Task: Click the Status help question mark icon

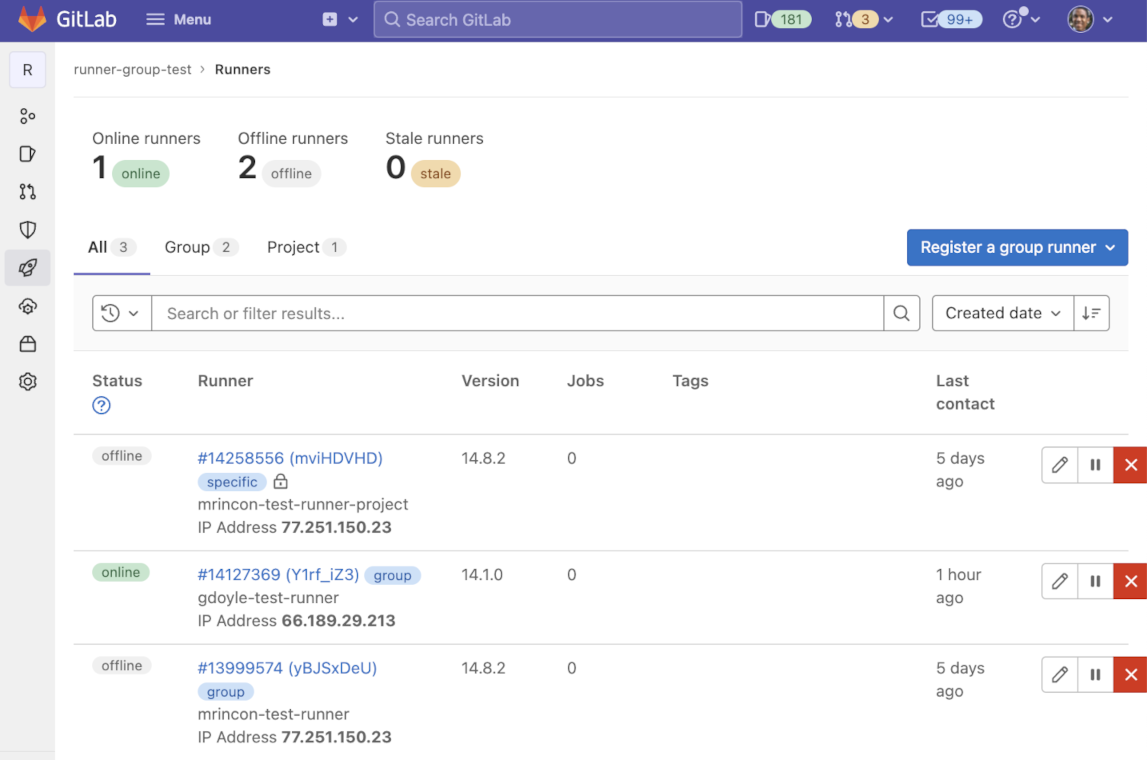Action: (x=101, y=406)
